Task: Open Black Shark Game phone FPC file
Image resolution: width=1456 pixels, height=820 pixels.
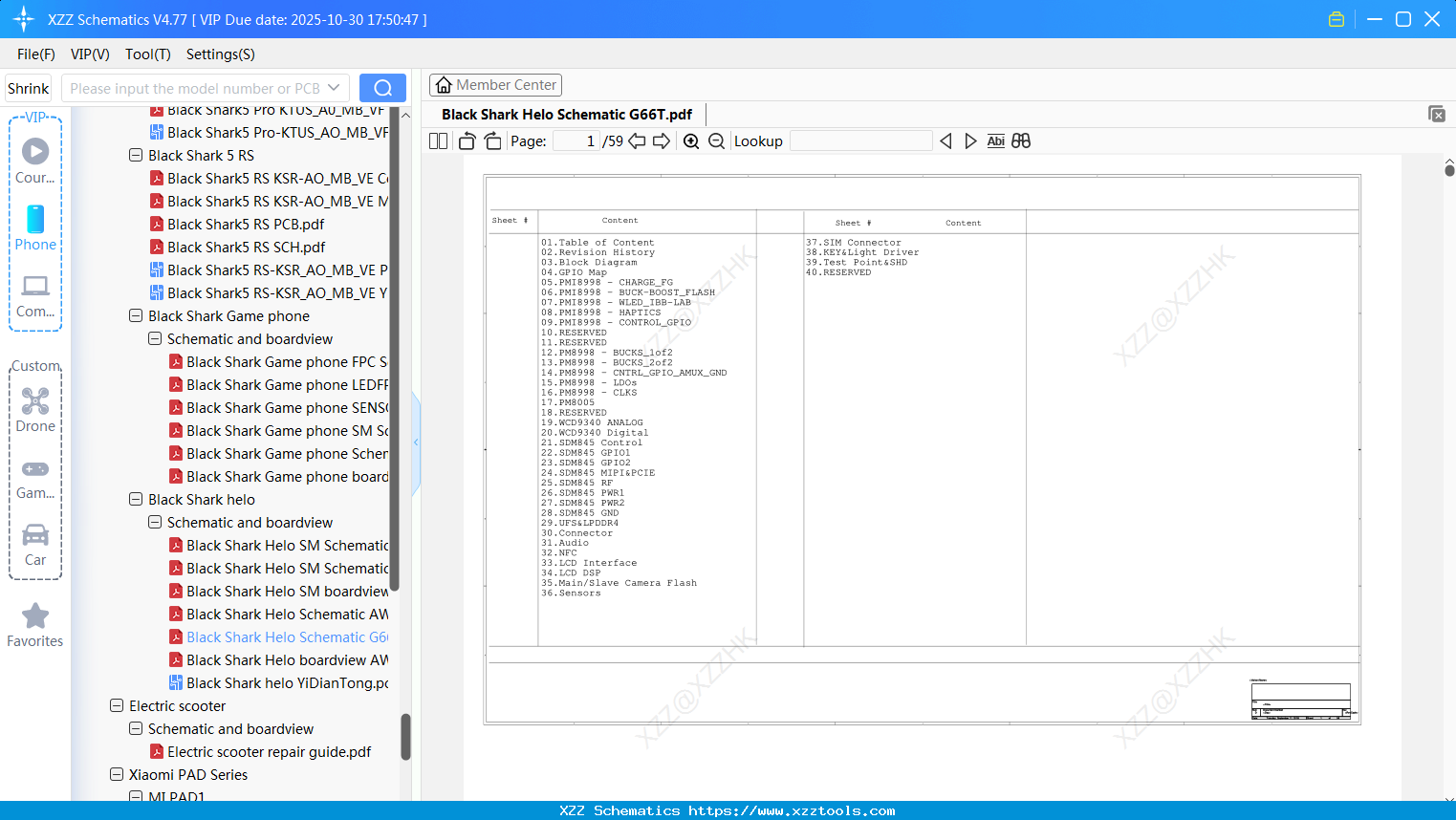Action: pos(278,361)
